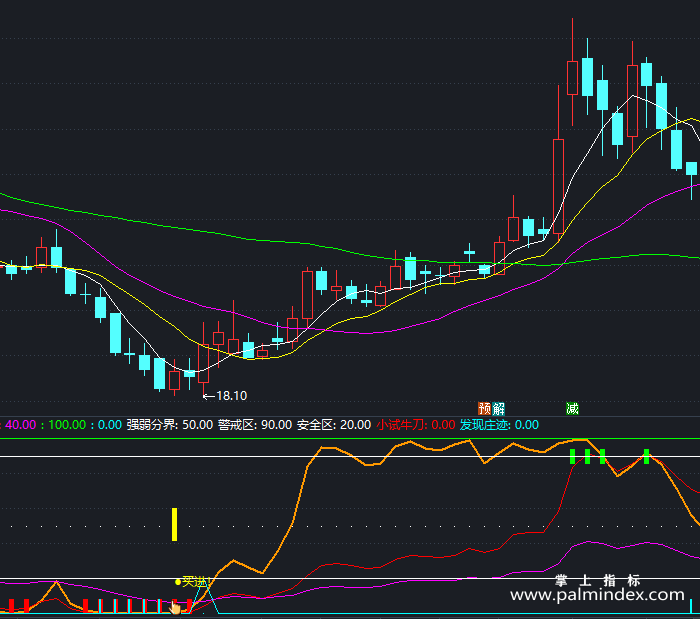The image size is (700, 619).
Task: Click the 安全区: 20.00 indicator value
Action: pyautogui.click(x=334, y=425)
